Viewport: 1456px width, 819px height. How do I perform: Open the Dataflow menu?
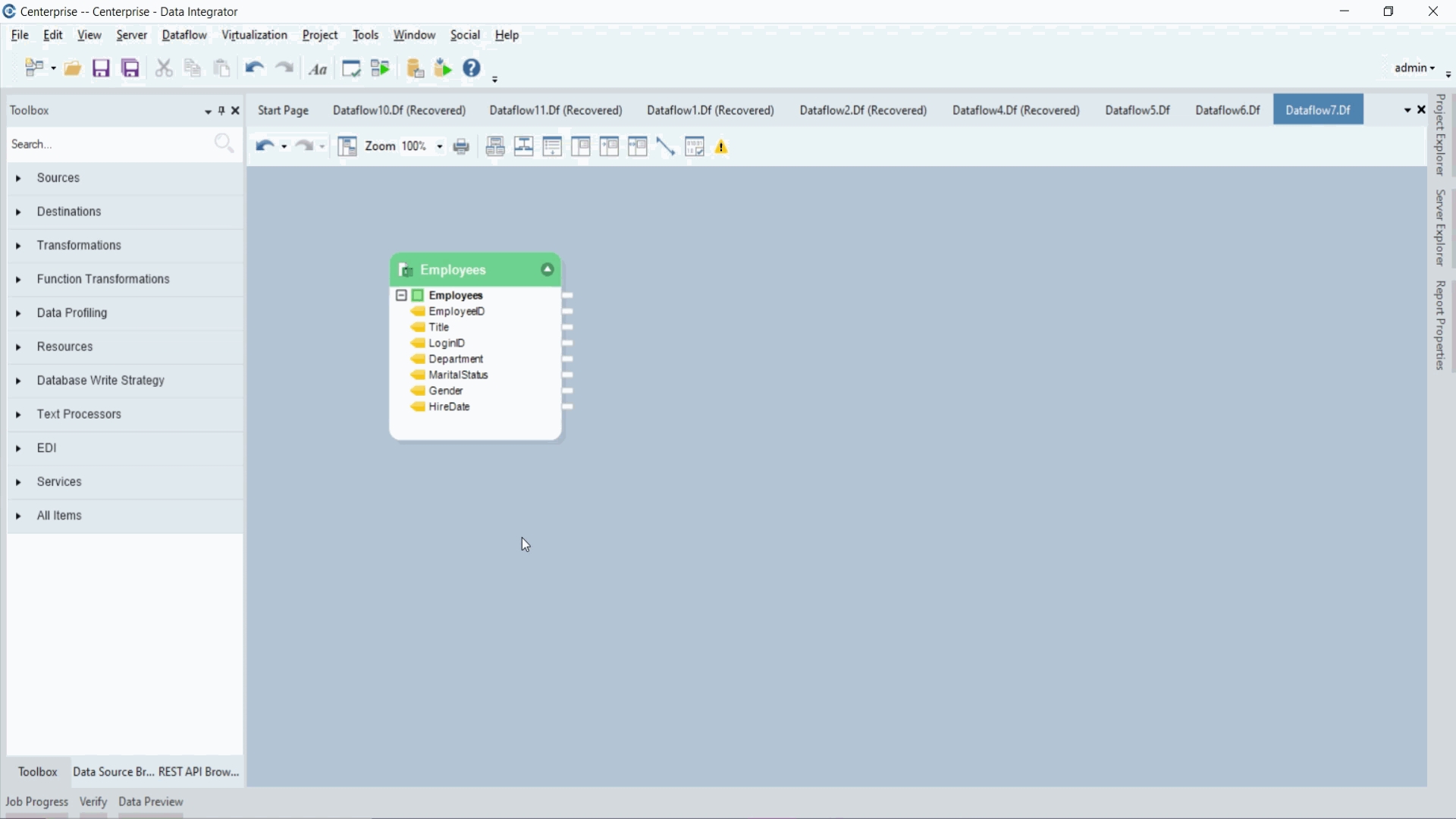click(184, 36)
